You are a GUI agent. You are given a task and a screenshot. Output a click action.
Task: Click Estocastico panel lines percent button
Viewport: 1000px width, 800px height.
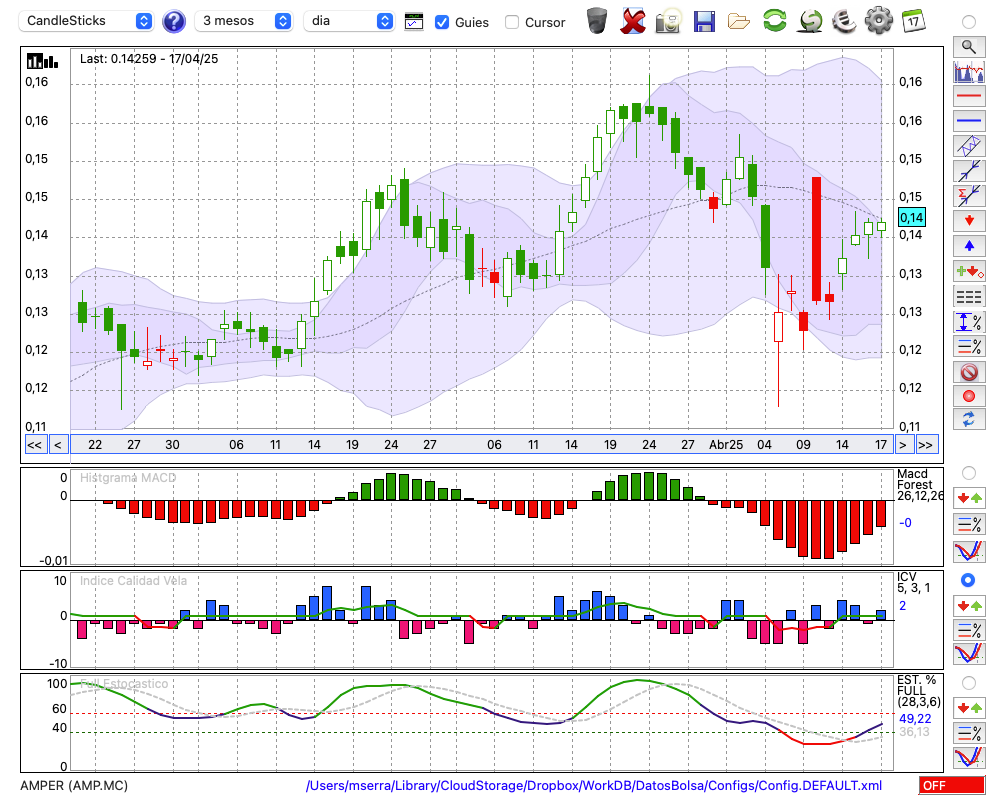point(969,733)
